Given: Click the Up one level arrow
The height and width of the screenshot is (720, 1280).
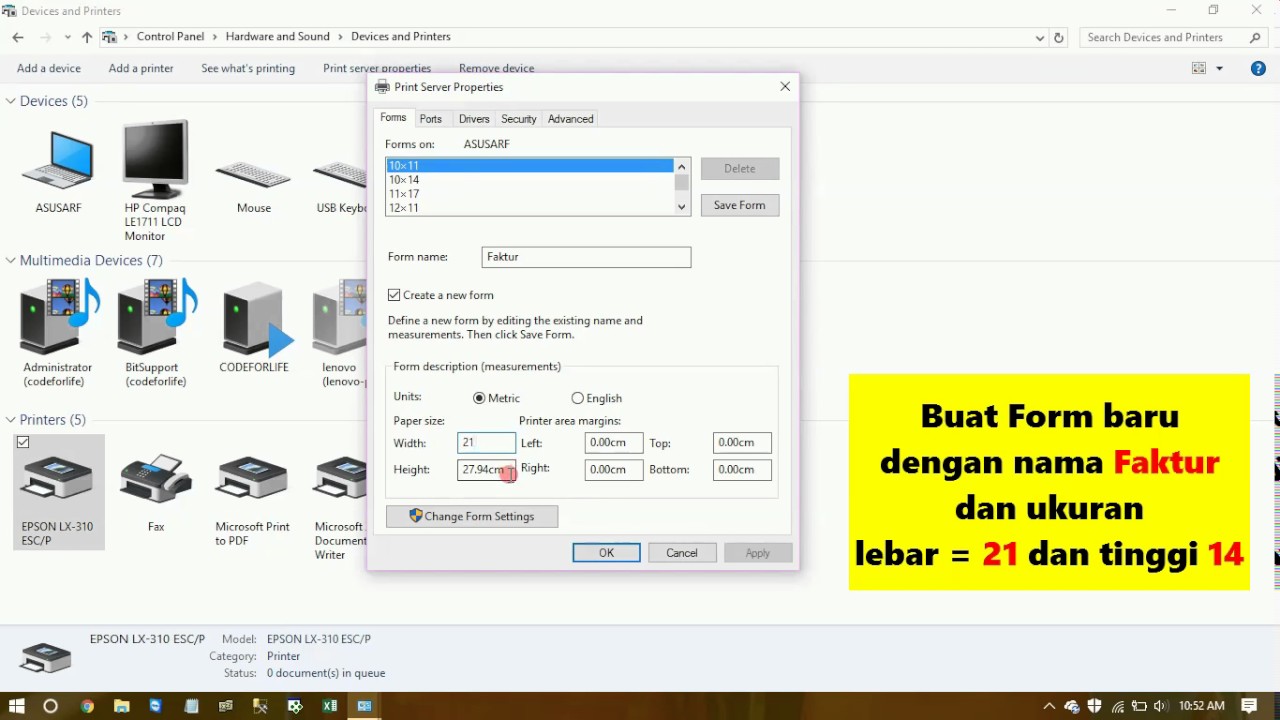Looking at the screenshot, I should [87, 37].
